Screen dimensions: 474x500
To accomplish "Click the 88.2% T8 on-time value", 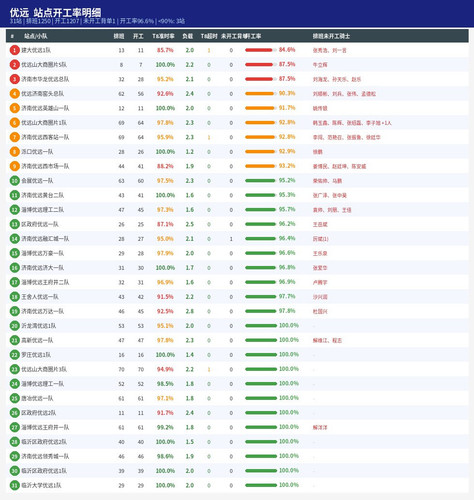I will tap(165, 166).
